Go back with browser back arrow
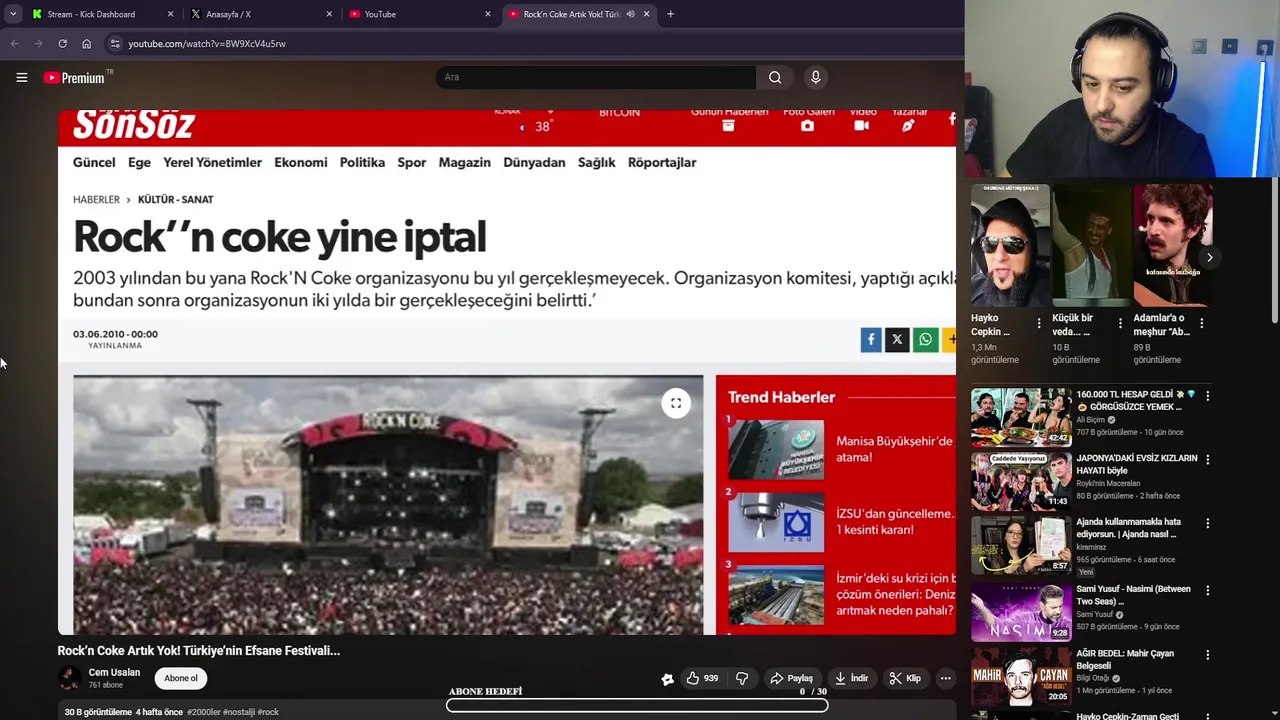Screen dimensions: 1280x720 pos(14,44)
